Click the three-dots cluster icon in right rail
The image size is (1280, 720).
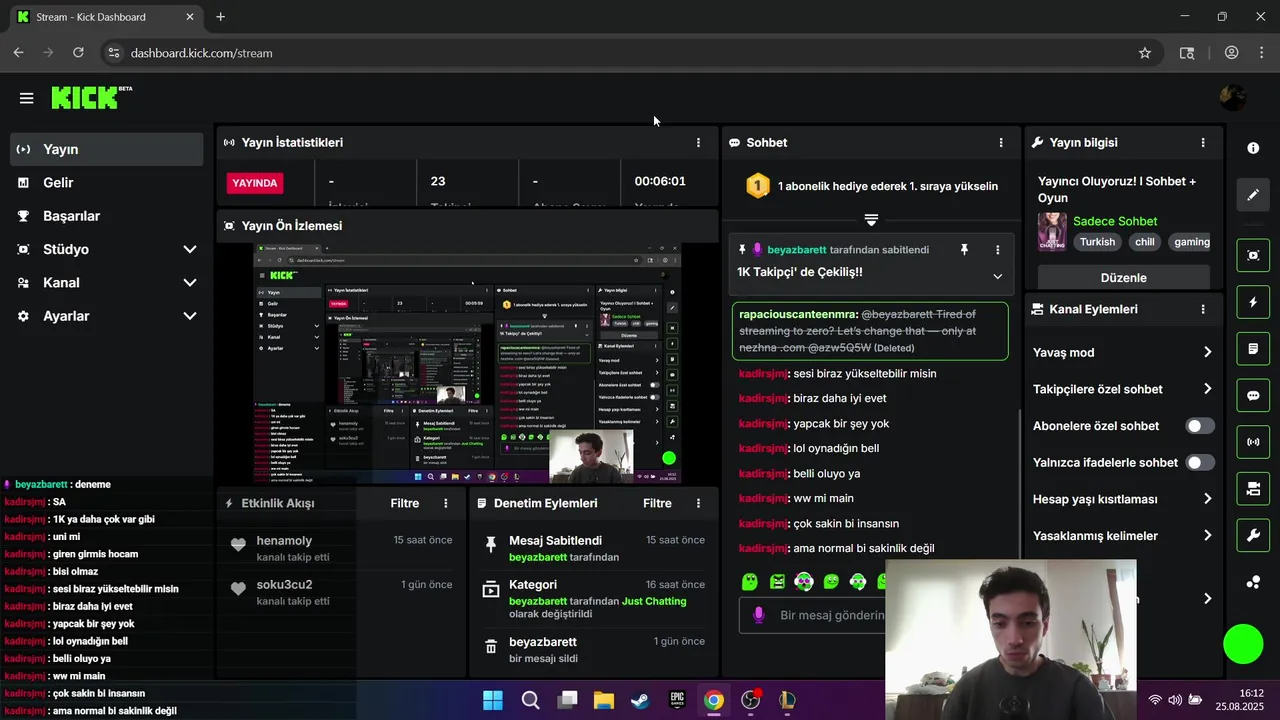pos(1253,582)
